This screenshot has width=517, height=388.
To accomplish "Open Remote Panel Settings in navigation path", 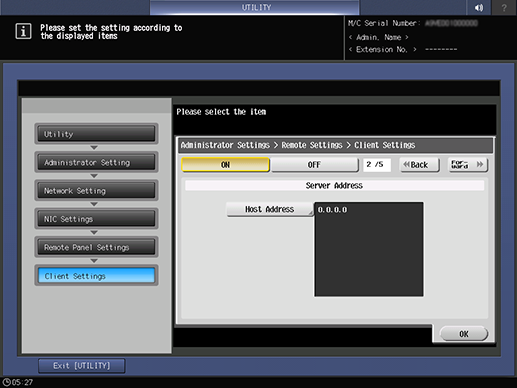I will click(x=96, y=247).
